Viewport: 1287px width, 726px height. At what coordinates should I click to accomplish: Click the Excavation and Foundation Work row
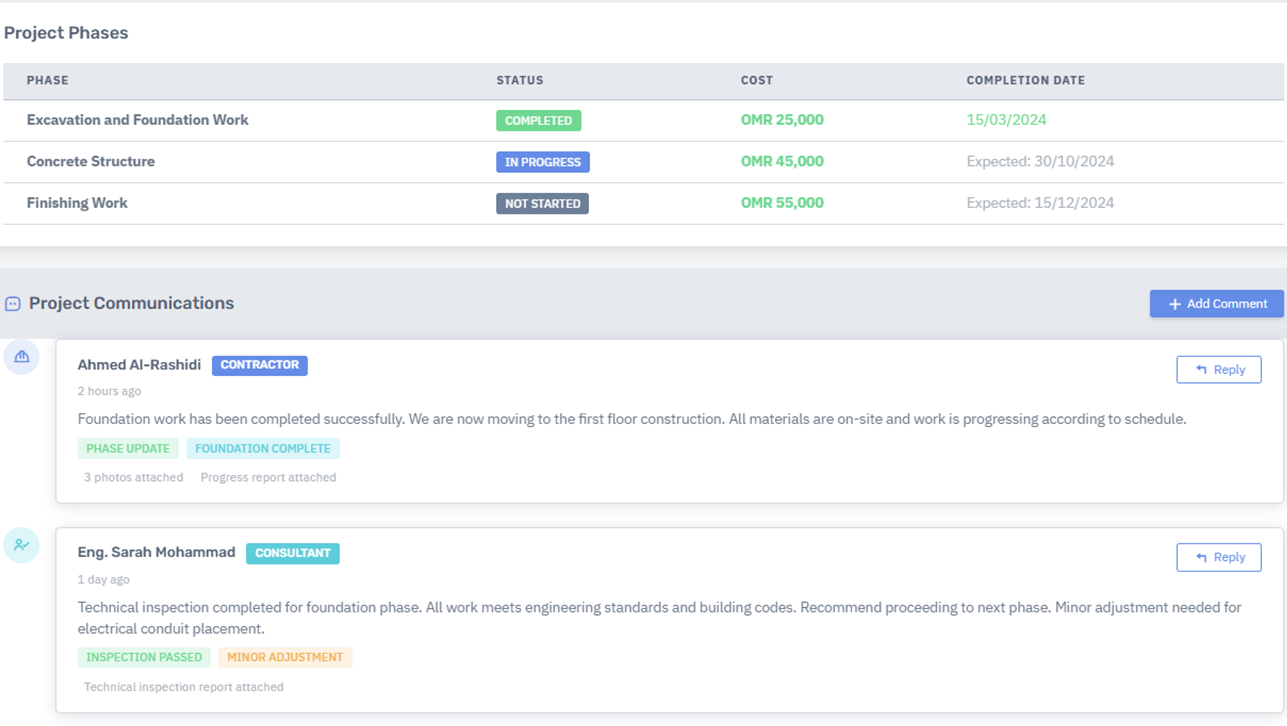[x=138, y=120]
